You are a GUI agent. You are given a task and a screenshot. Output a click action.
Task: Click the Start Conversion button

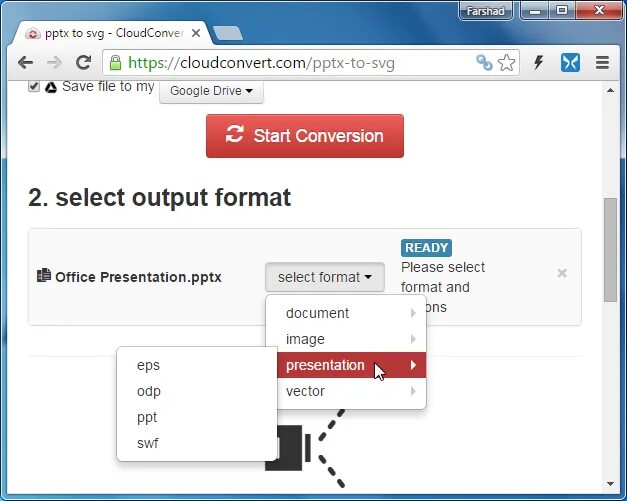point(305,136)
